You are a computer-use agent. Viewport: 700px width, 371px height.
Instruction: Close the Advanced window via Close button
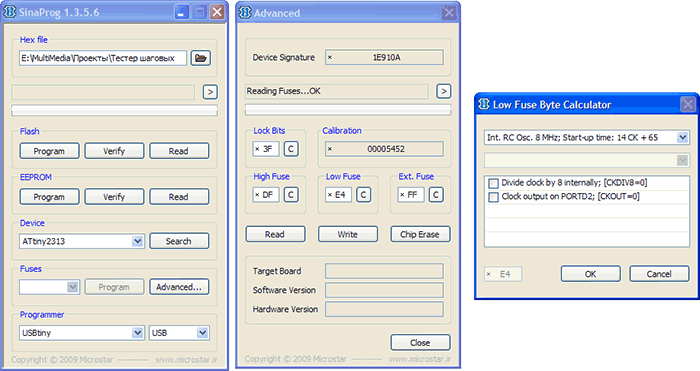(420, 343)
